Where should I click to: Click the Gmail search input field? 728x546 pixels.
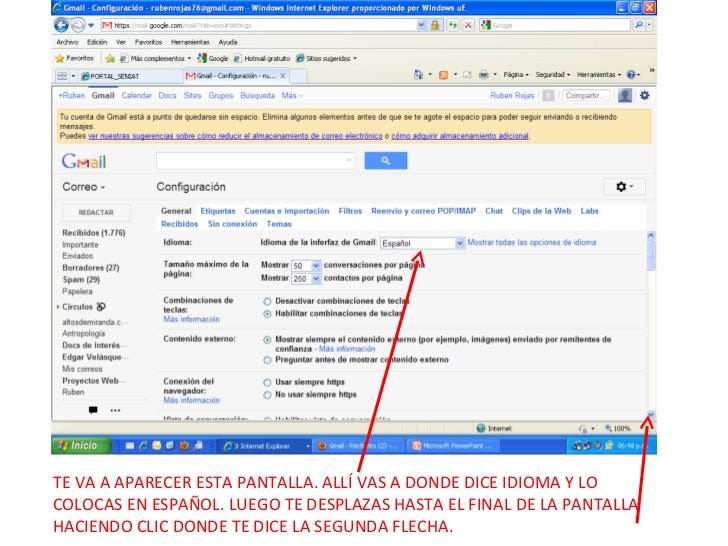pos(255,160)
